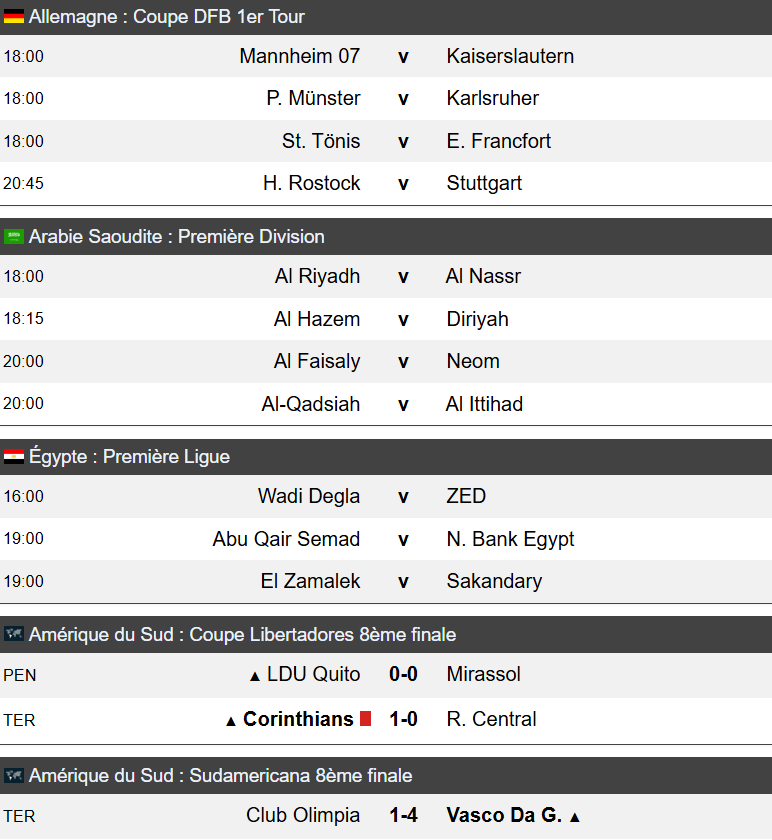This screenshot has height=840, width=772.
Task: Open the Al Riyadh v Al Nassr match
Action: click(x=386, y=276)
